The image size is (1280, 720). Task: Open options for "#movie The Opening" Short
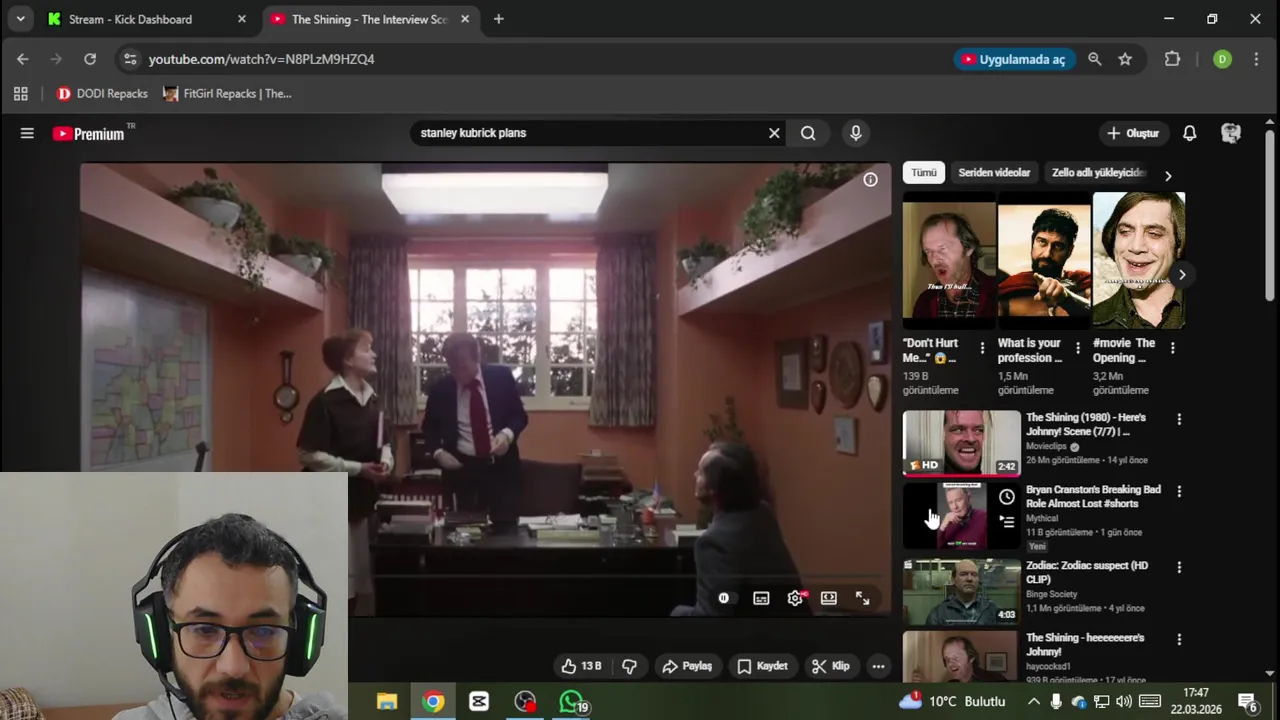[x=1172, y=348]
